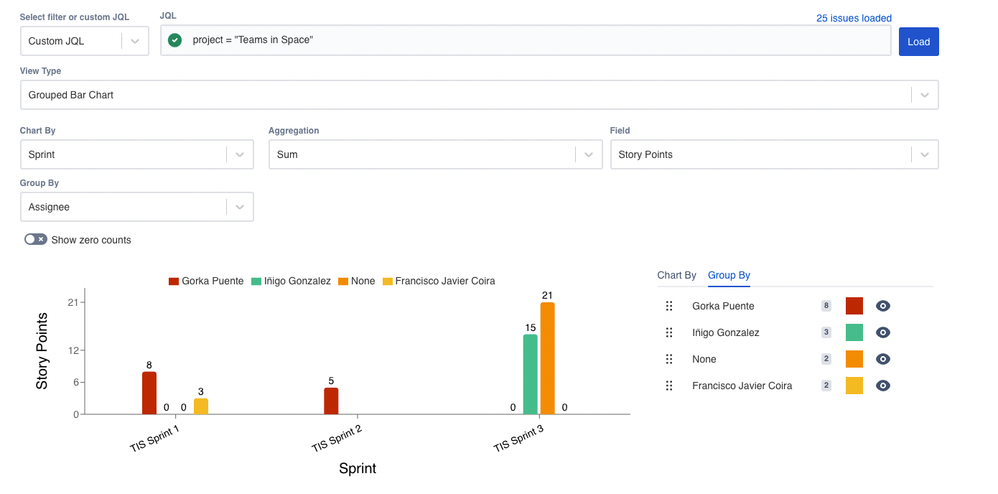Screen dimensions: 998x494
Task: Click the drag handle for Gorka Puente
Action: [669, 306]
